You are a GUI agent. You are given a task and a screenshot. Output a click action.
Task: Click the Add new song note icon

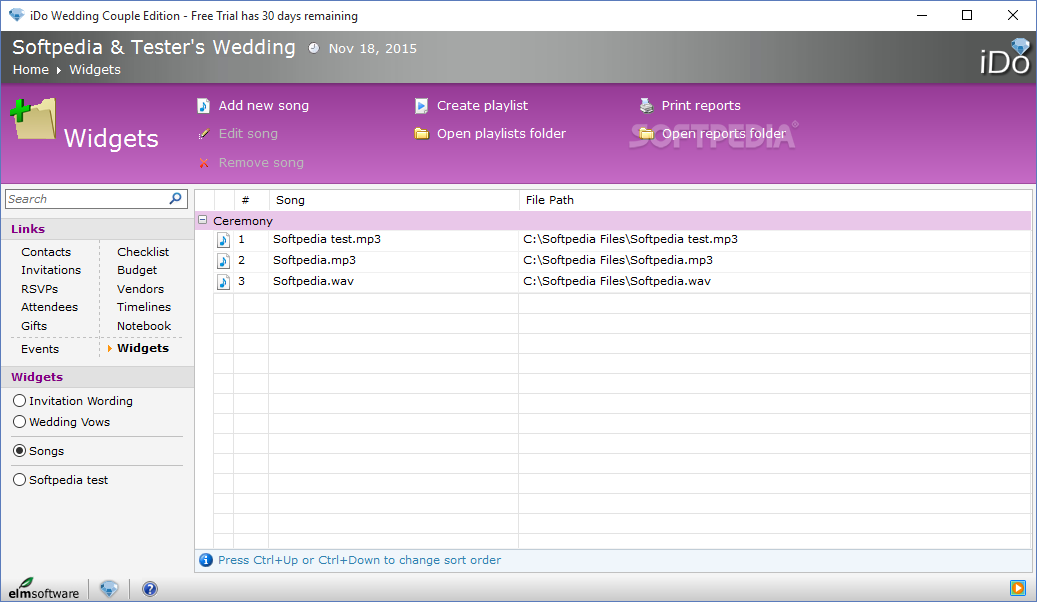(x=204, y=106)
